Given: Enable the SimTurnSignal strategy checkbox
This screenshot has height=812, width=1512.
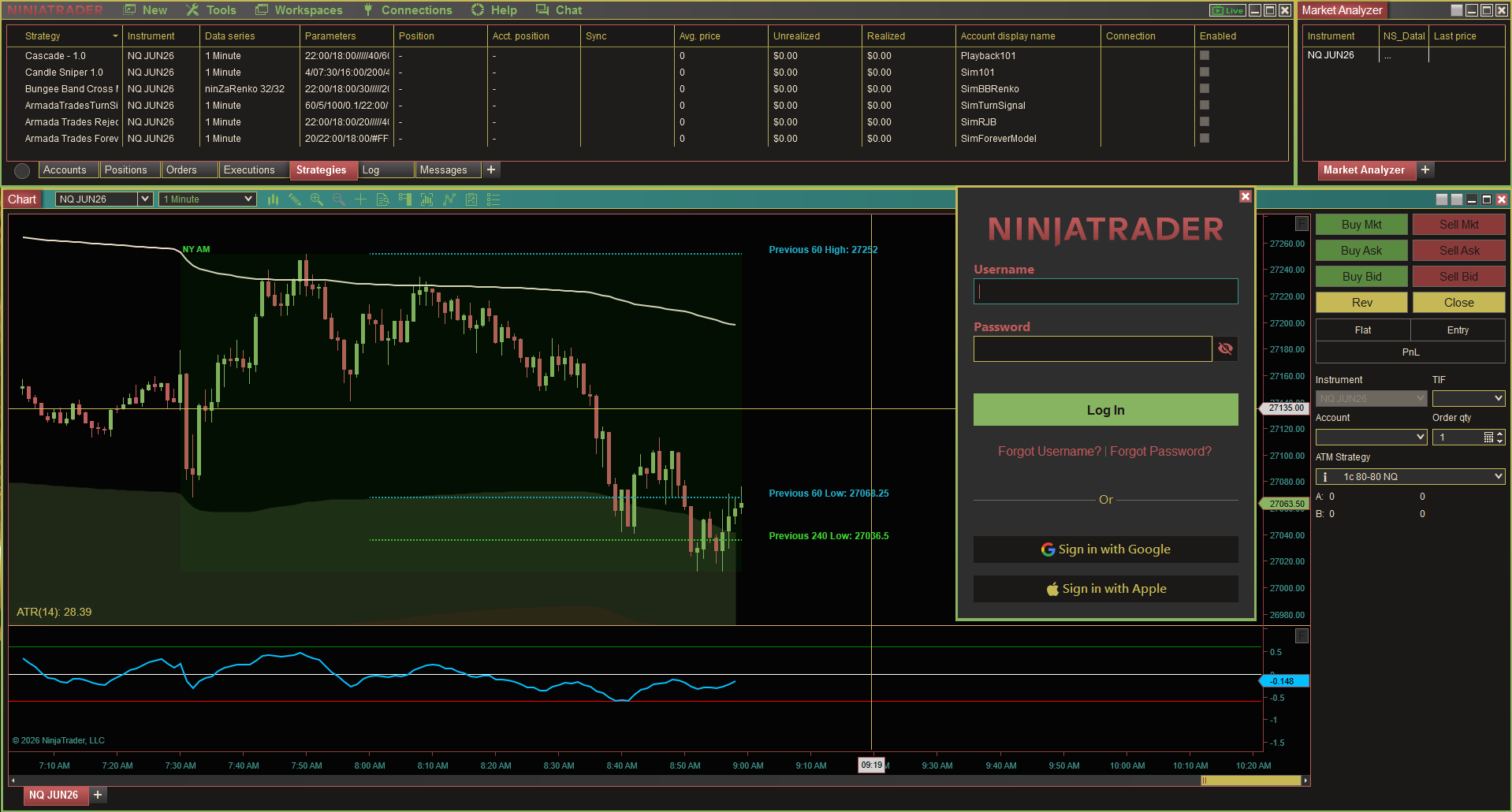Looking at the screenshot, I should (x=1205, y=105).
